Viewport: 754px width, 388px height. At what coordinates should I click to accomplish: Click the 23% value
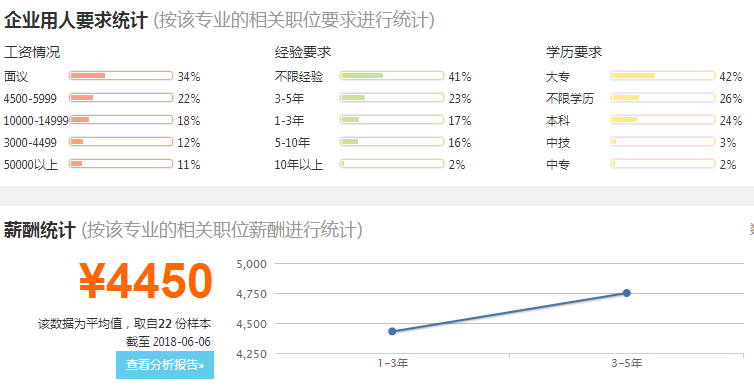pos(460,99)
